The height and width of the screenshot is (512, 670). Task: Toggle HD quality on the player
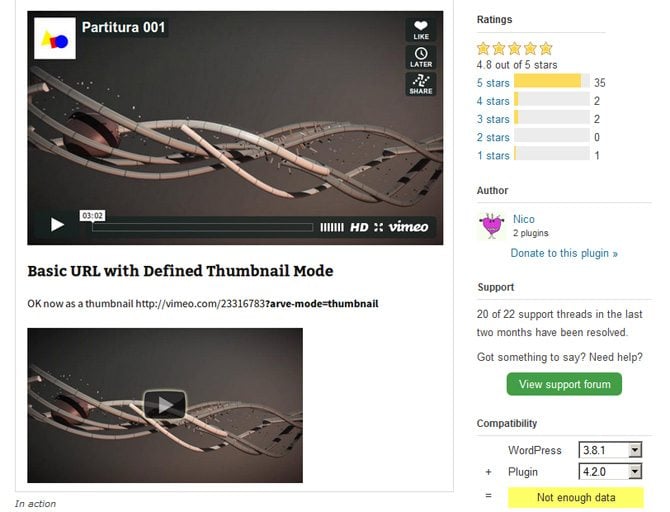(359, 227)
